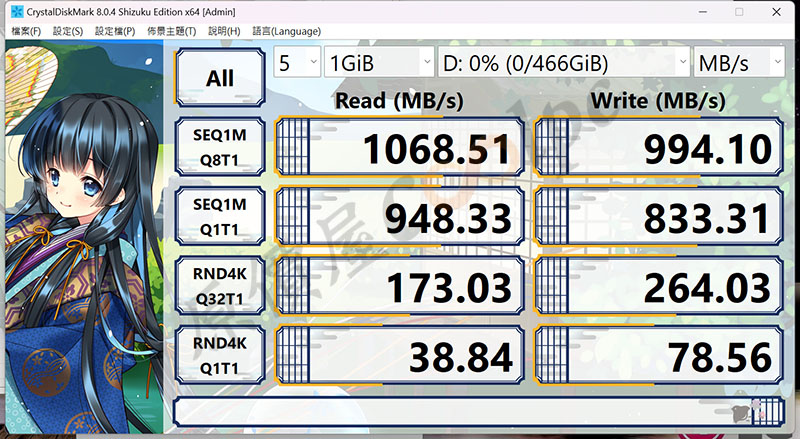Screen dimensions: 800x439
Task: Open the 佈景主題(T) menu
Action: pos(171,31)
